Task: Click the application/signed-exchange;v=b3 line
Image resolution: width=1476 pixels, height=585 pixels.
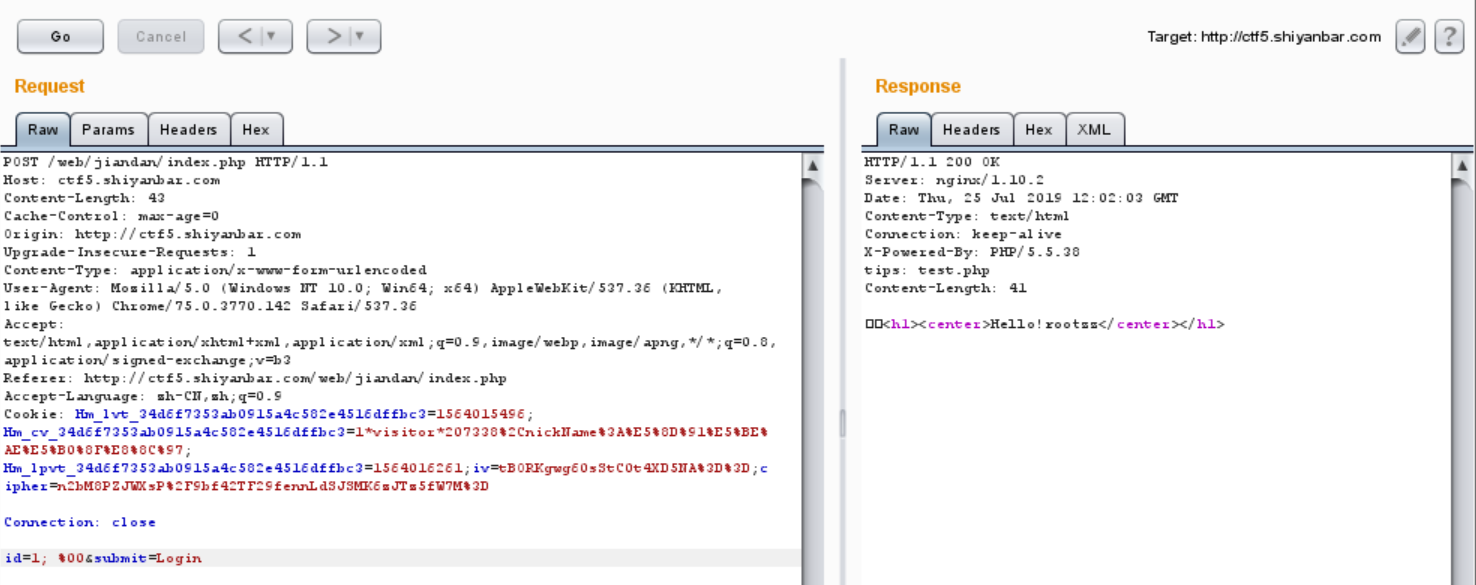Action: [x=147, y=360]
